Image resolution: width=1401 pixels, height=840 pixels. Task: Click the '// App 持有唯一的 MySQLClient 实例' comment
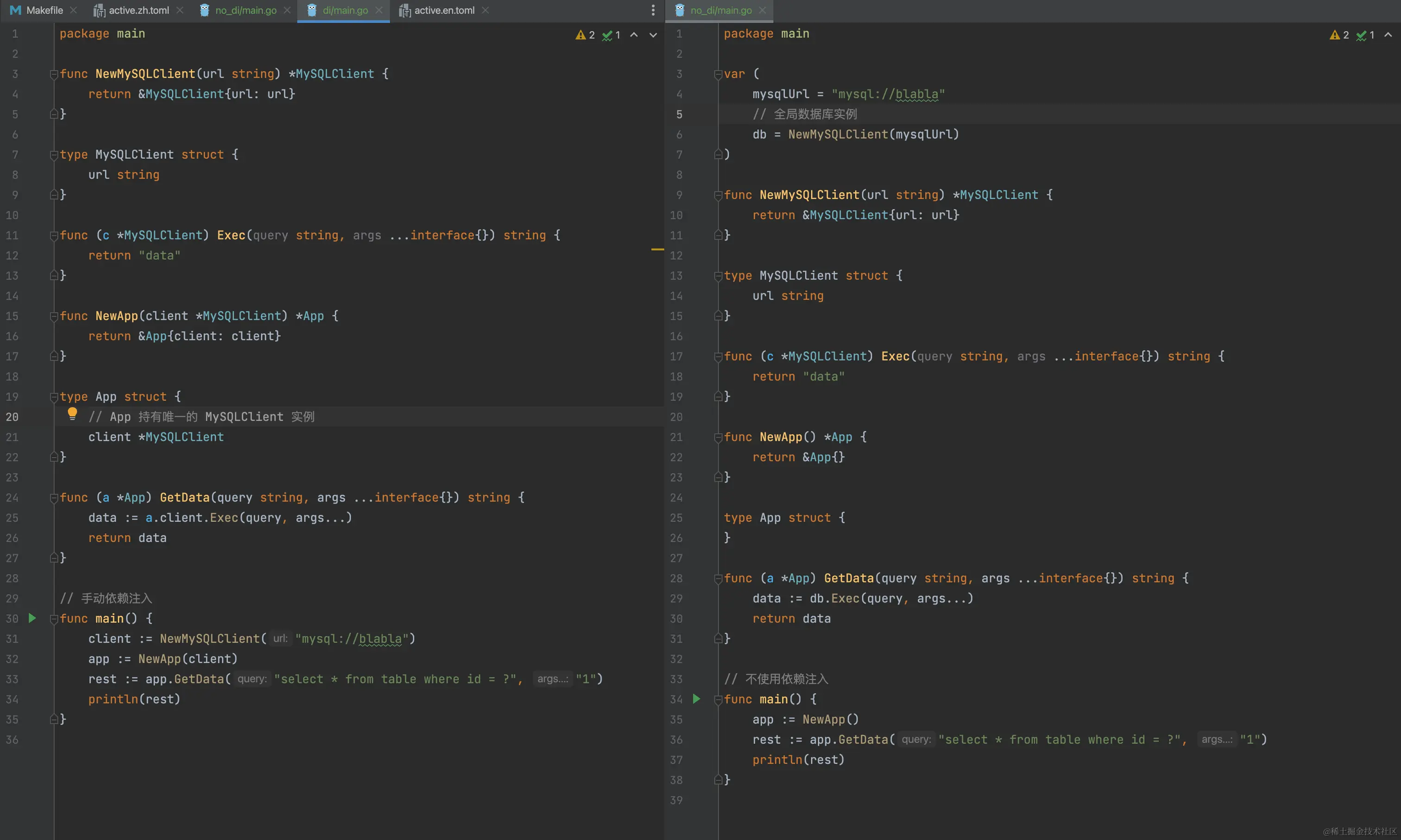pos(202,417)
